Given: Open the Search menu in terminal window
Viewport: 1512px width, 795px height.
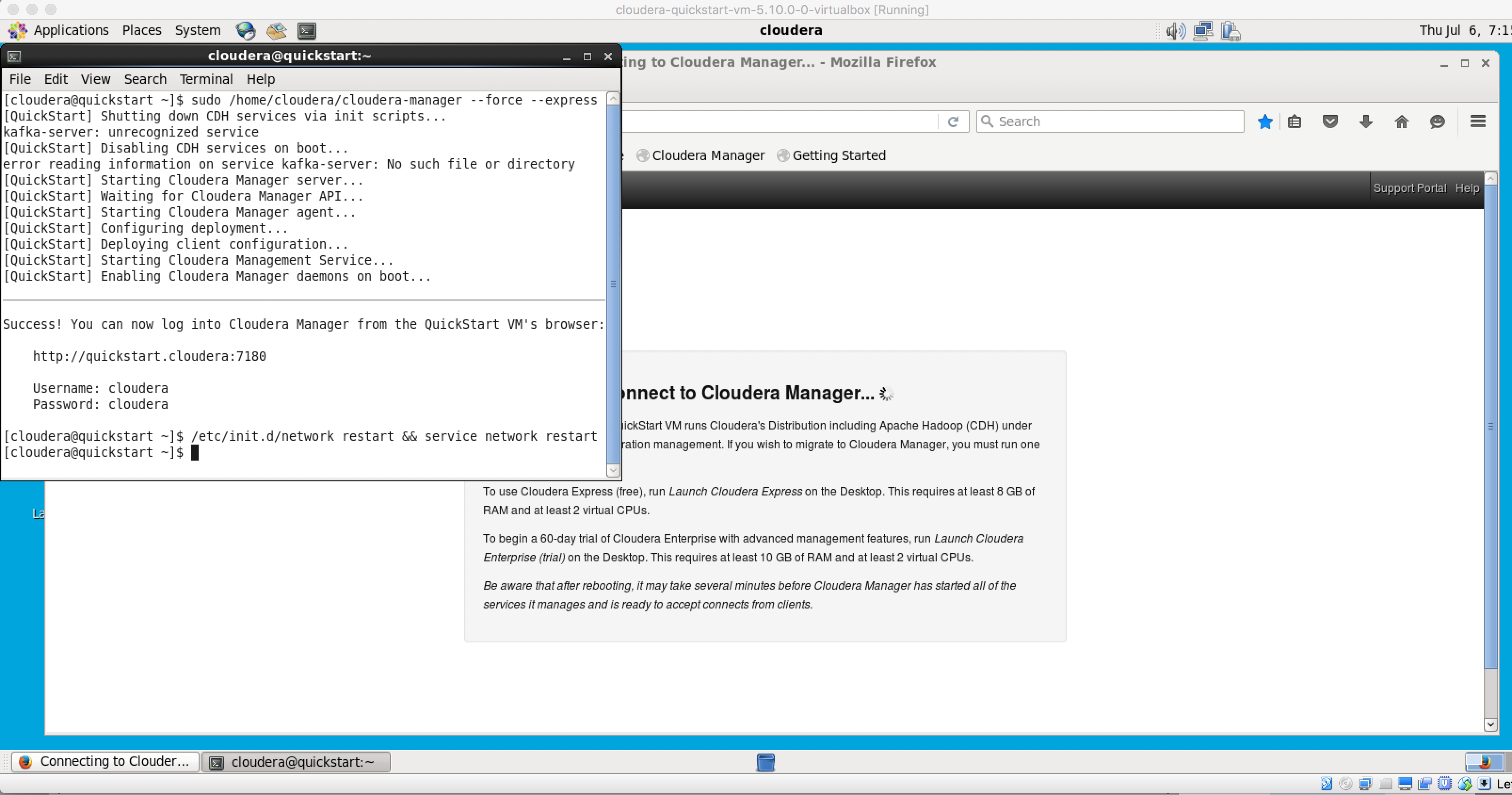Looking at the screenshot, I should [145, 79].
